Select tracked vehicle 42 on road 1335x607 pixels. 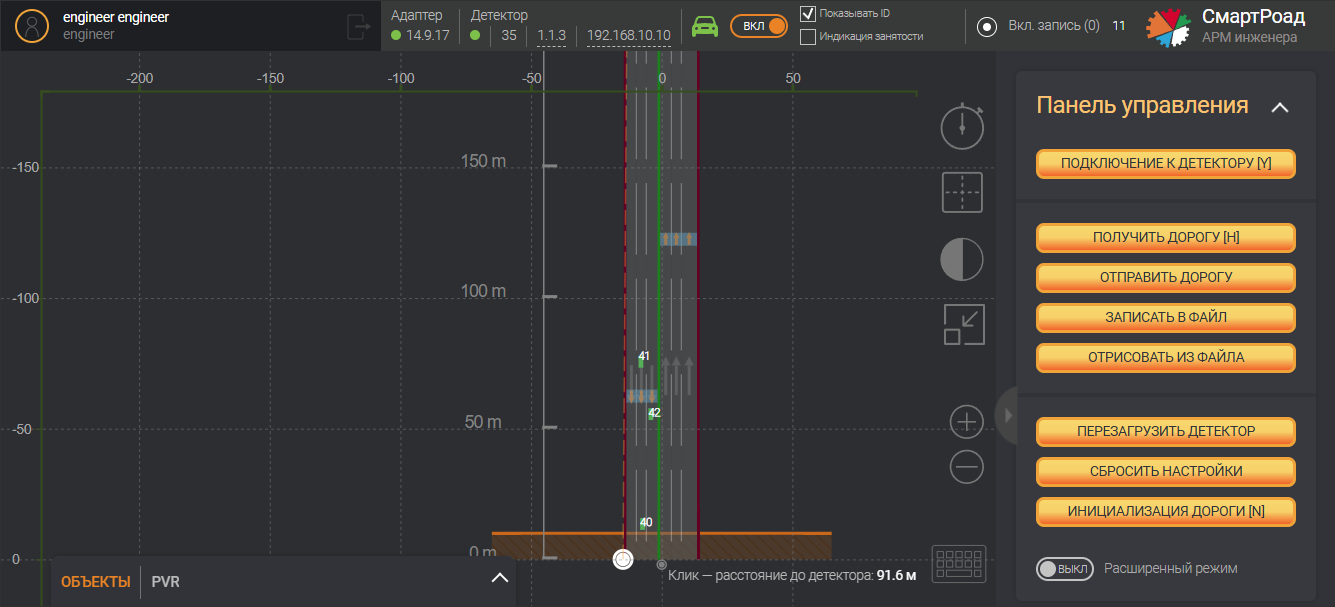point(653,413)
